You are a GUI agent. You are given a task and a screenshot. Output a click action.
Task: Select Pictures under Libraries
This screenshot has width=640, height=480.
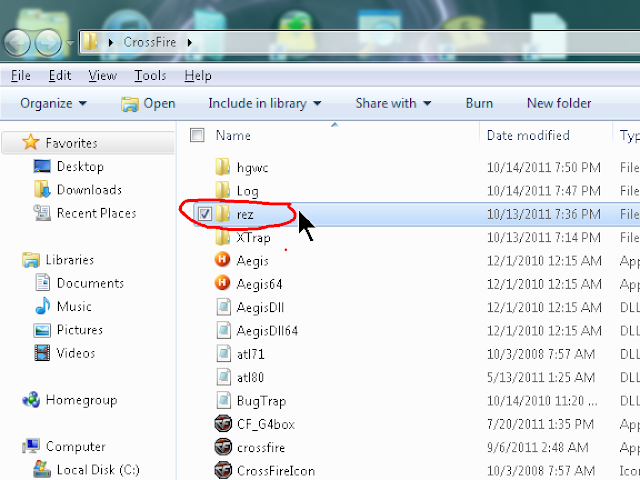[x=80, y=330]
